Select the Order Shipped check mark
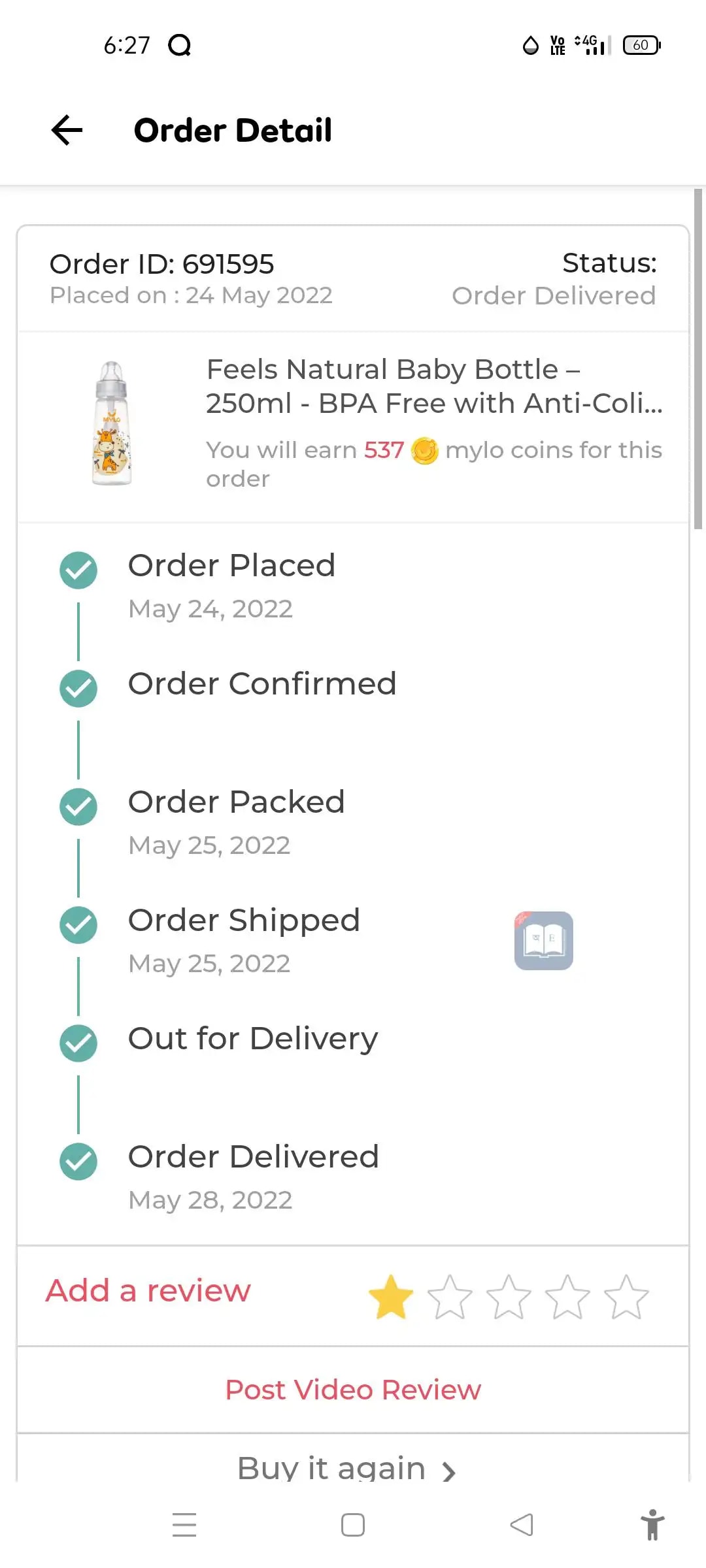Image resolution: width=706 pixels, height=1568 pixels. (78, 925)
